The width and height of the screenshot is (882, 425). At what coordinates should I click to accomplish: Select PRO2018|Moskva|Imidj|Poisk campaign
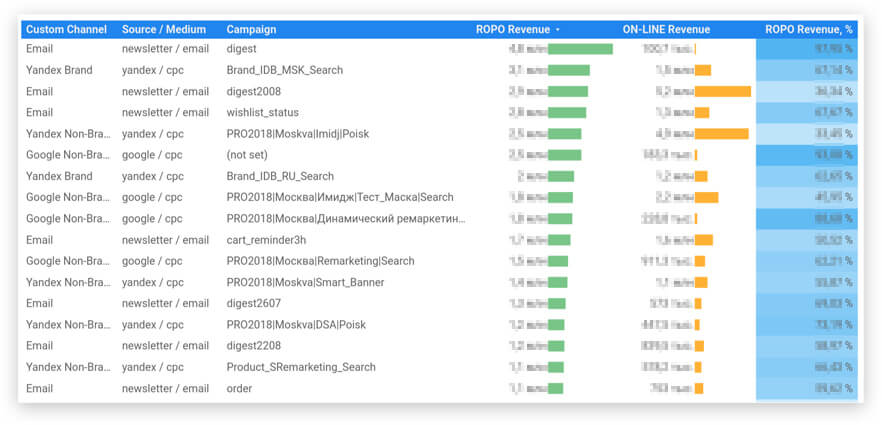(x=298, y=134)
